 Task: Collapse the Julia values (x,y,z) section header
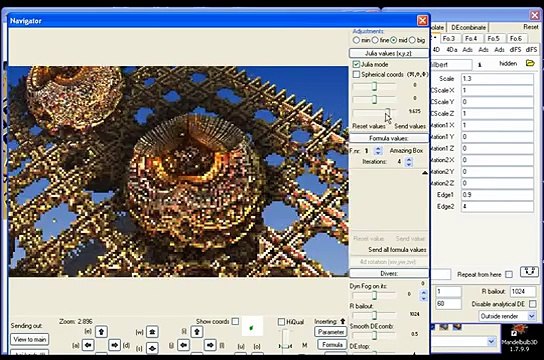pyautogui.click(x=388, y=53)
